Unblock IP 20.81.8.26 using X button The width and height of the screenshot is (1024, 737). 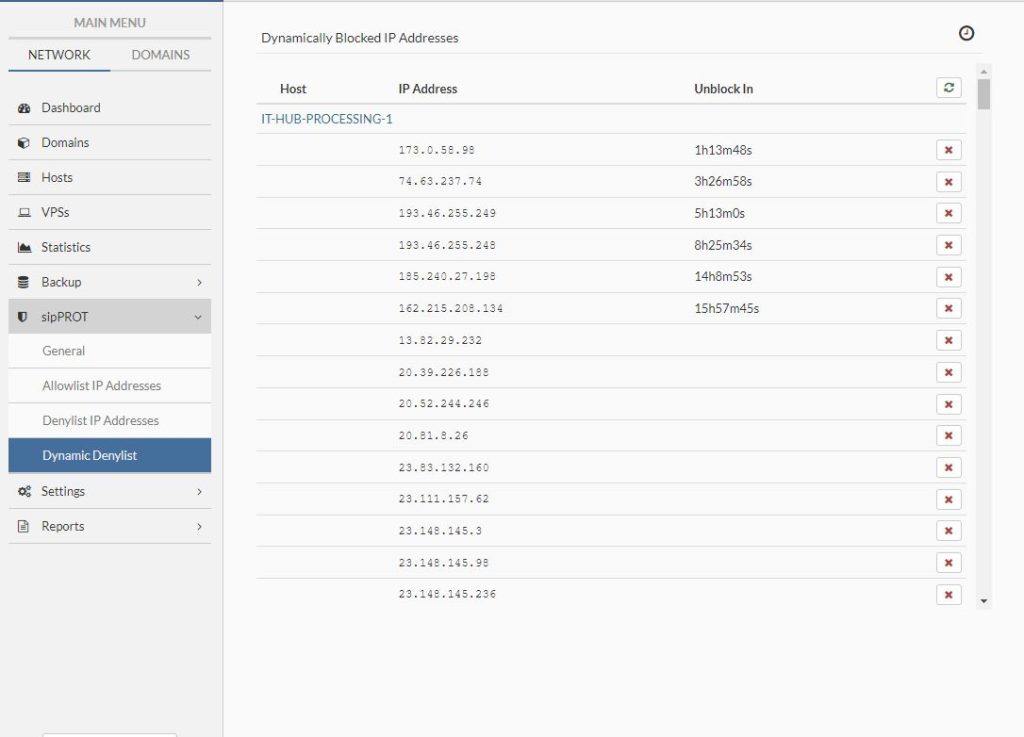point(948,436)
